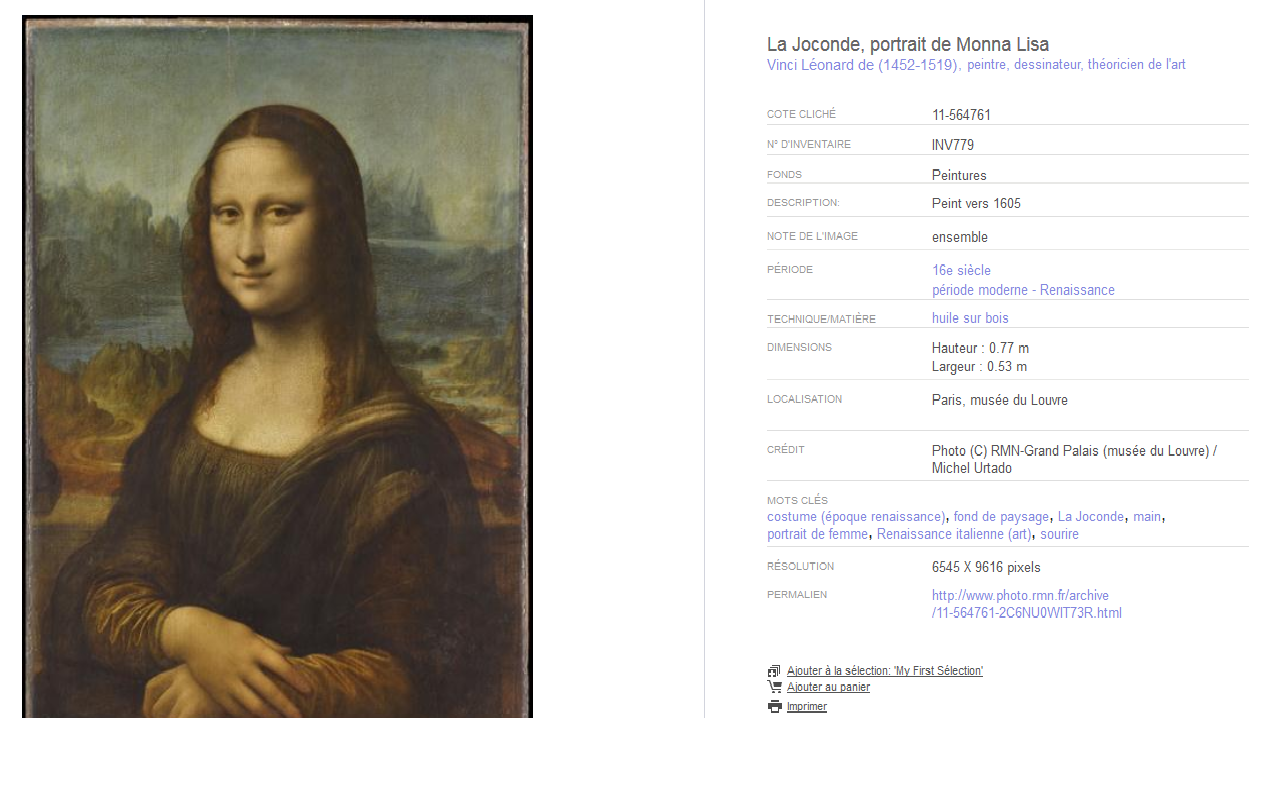Screen dimensions: 1271x786
Task: Click 'Ajouter au panier' link
Action: coord(828,687)
